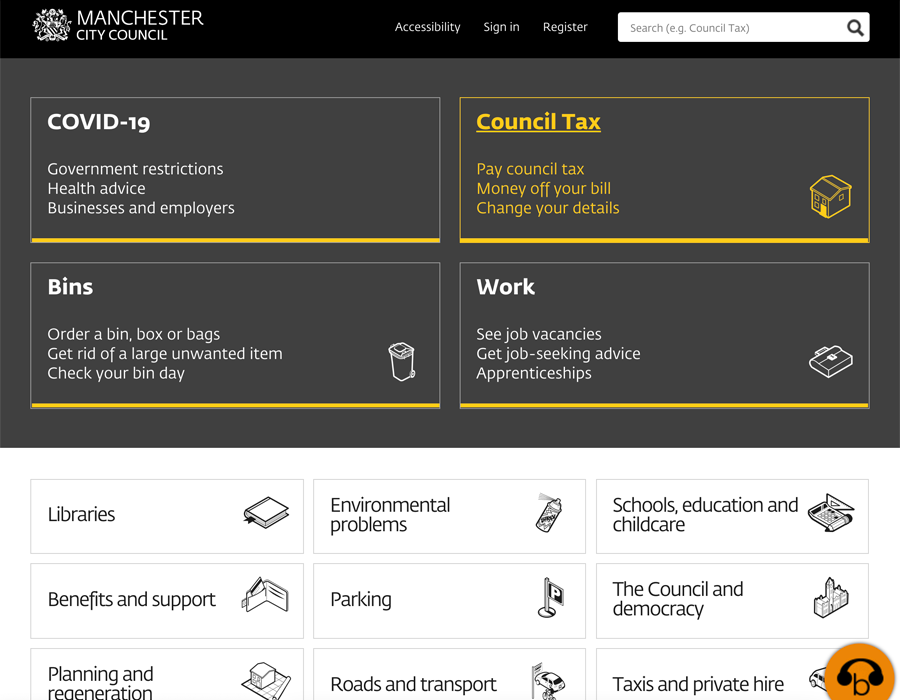Click the Council and democracy building icon

pos(830,598)
